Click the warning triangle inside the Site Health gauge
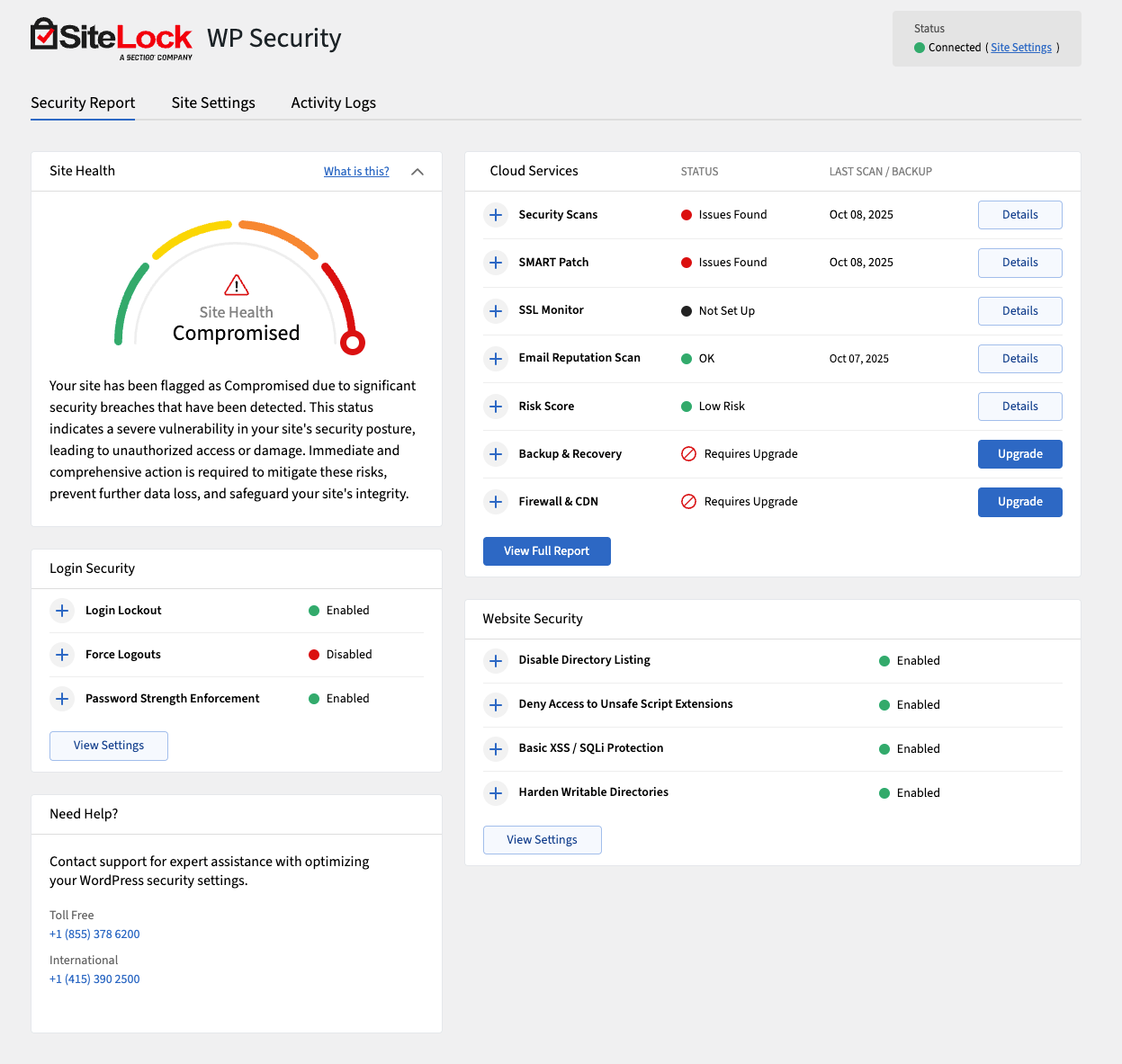 pyautogui.click(x=236, y=285)
